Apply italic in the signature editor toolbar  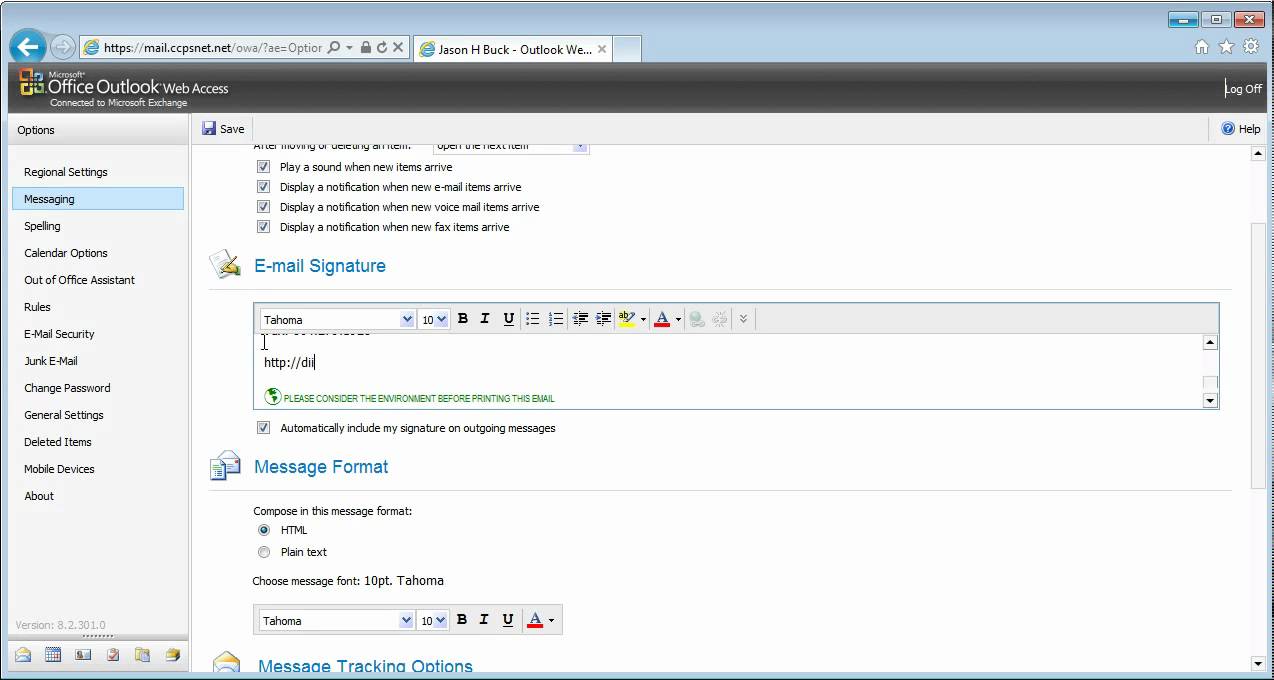[x=485, y=319]
